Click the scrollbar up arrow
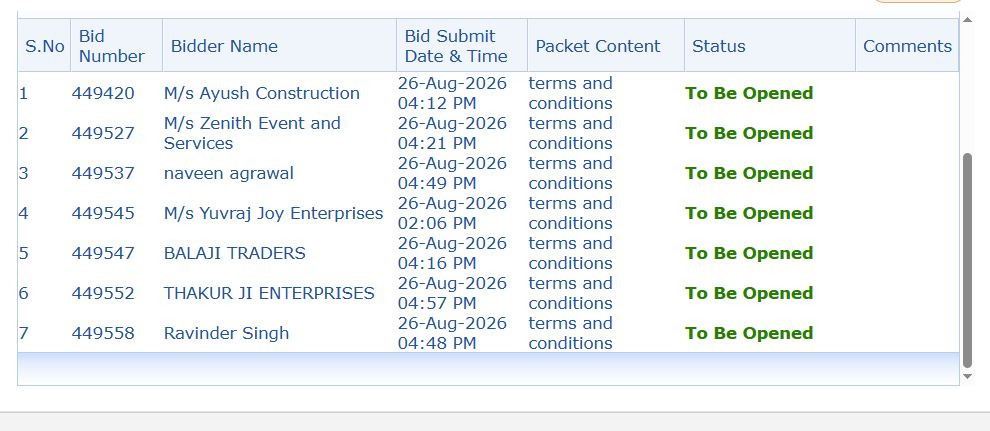The width and height of the screenshot is (990, 431). point(967,20)
